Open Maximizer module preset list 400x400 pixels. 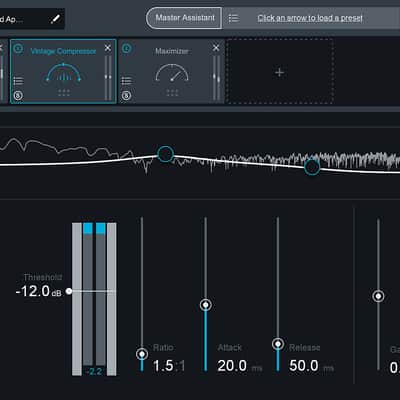126,81
